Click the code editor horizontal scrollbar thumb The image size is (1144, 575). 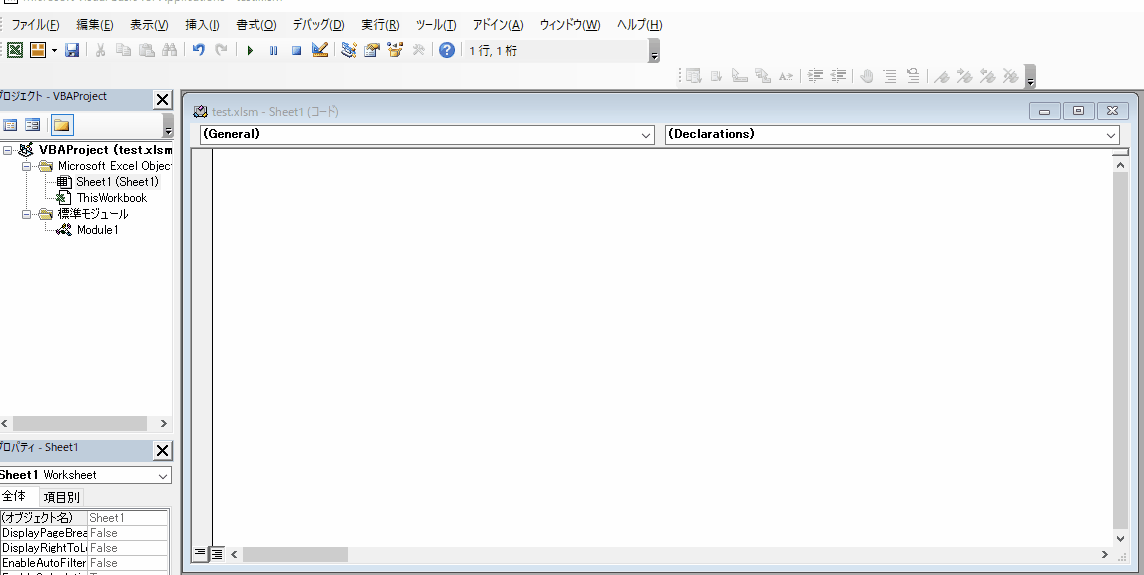point(295,554)
